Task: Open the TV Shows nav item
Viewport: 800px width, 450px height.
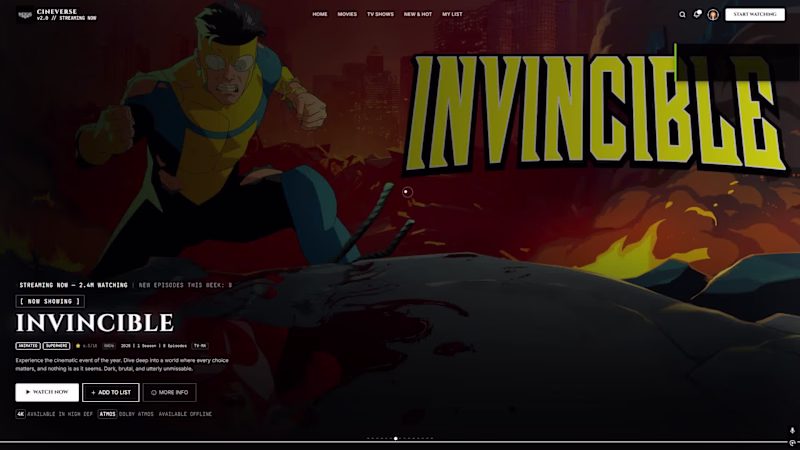Action: pos(380,14)
